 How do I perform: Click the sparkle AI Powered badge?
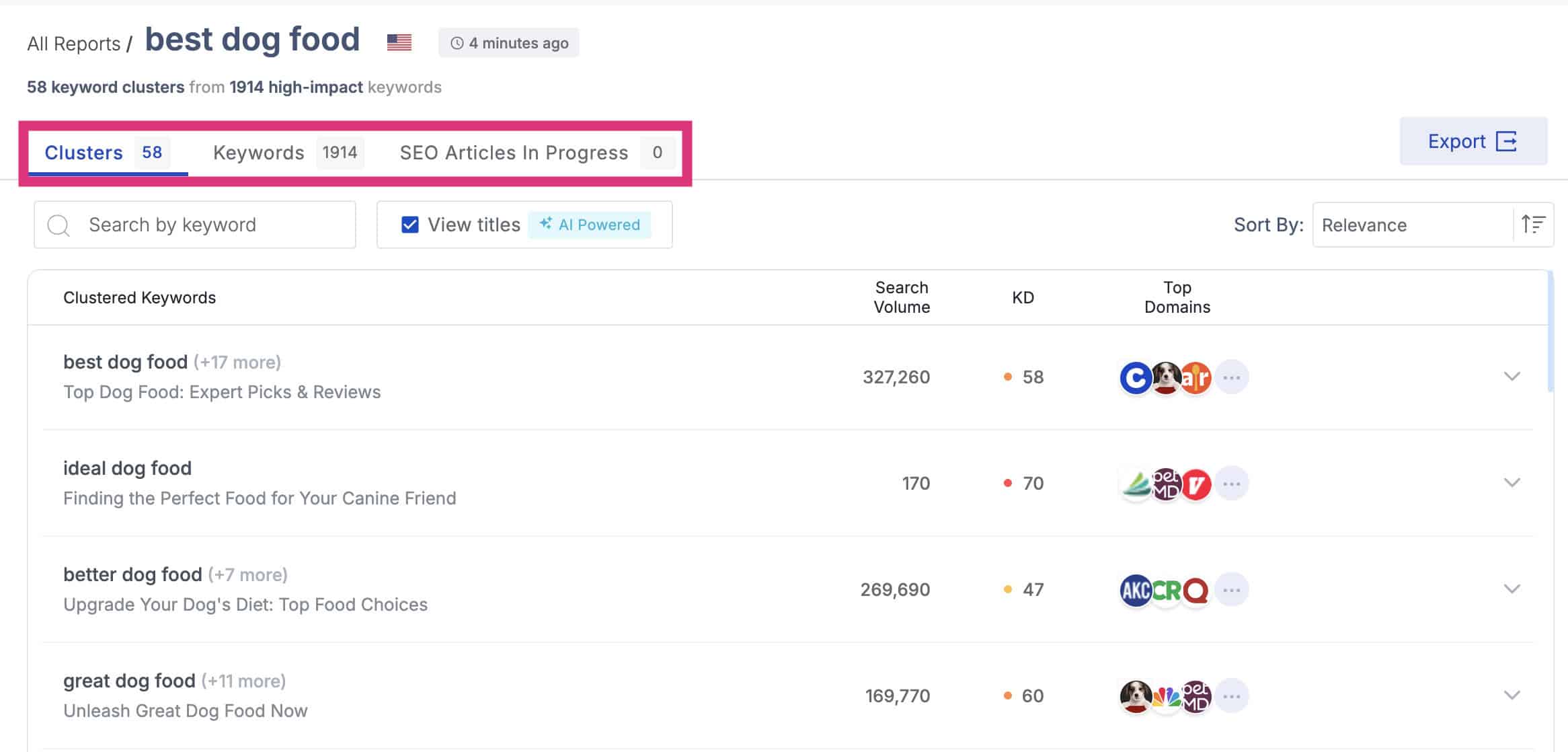tap(590, 225)
